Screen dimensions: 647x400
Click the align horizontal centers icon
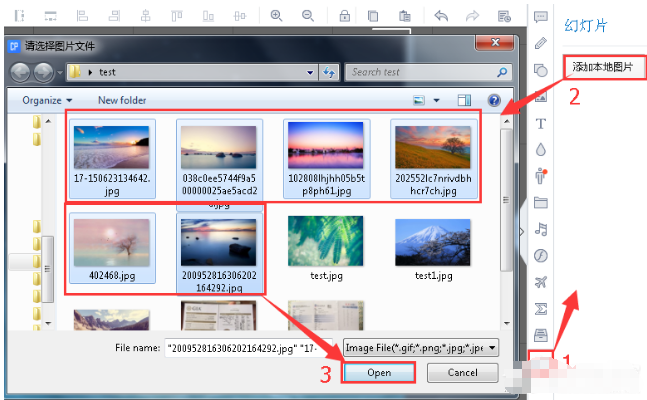(x=146, y=16)
